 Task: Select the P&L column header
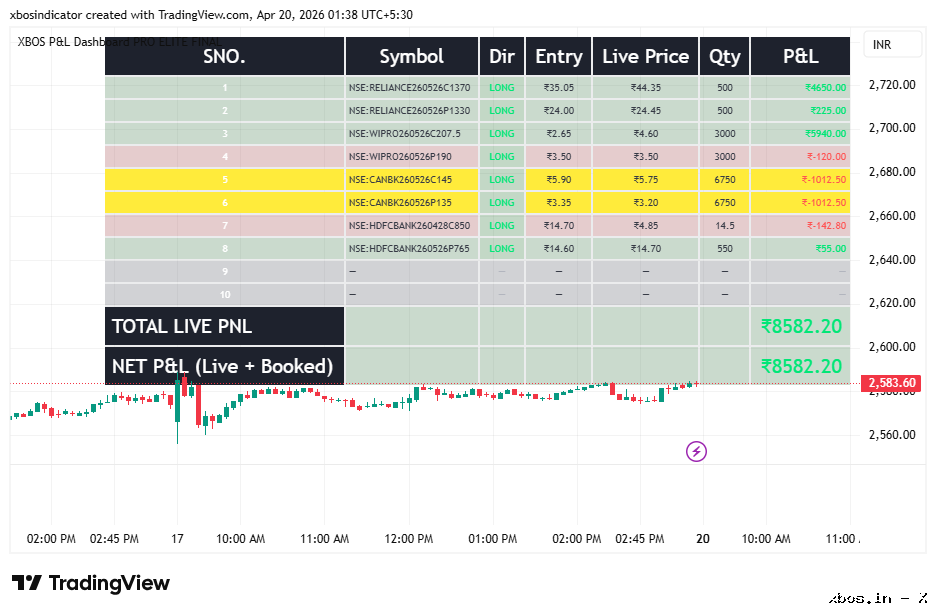(x=800, y=56)
